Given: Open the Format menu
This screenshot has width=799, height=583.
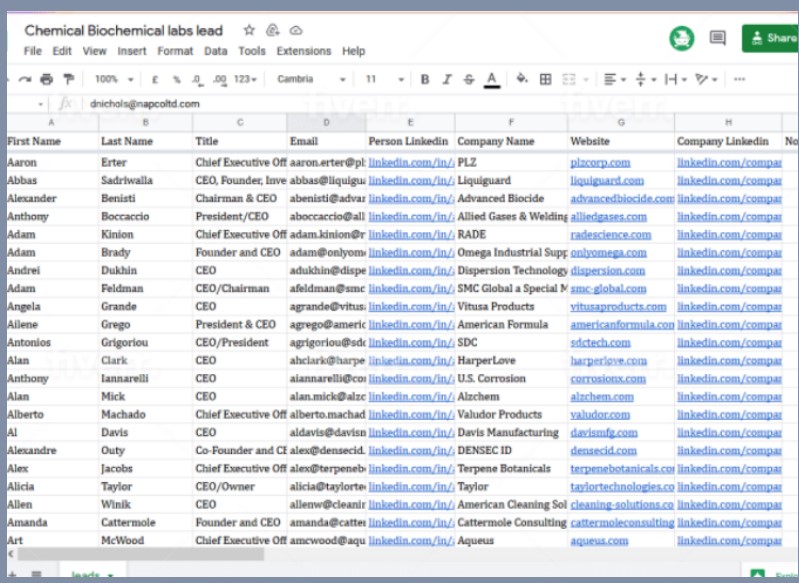Looking at the screenshot, I should (x=175, y=51).
